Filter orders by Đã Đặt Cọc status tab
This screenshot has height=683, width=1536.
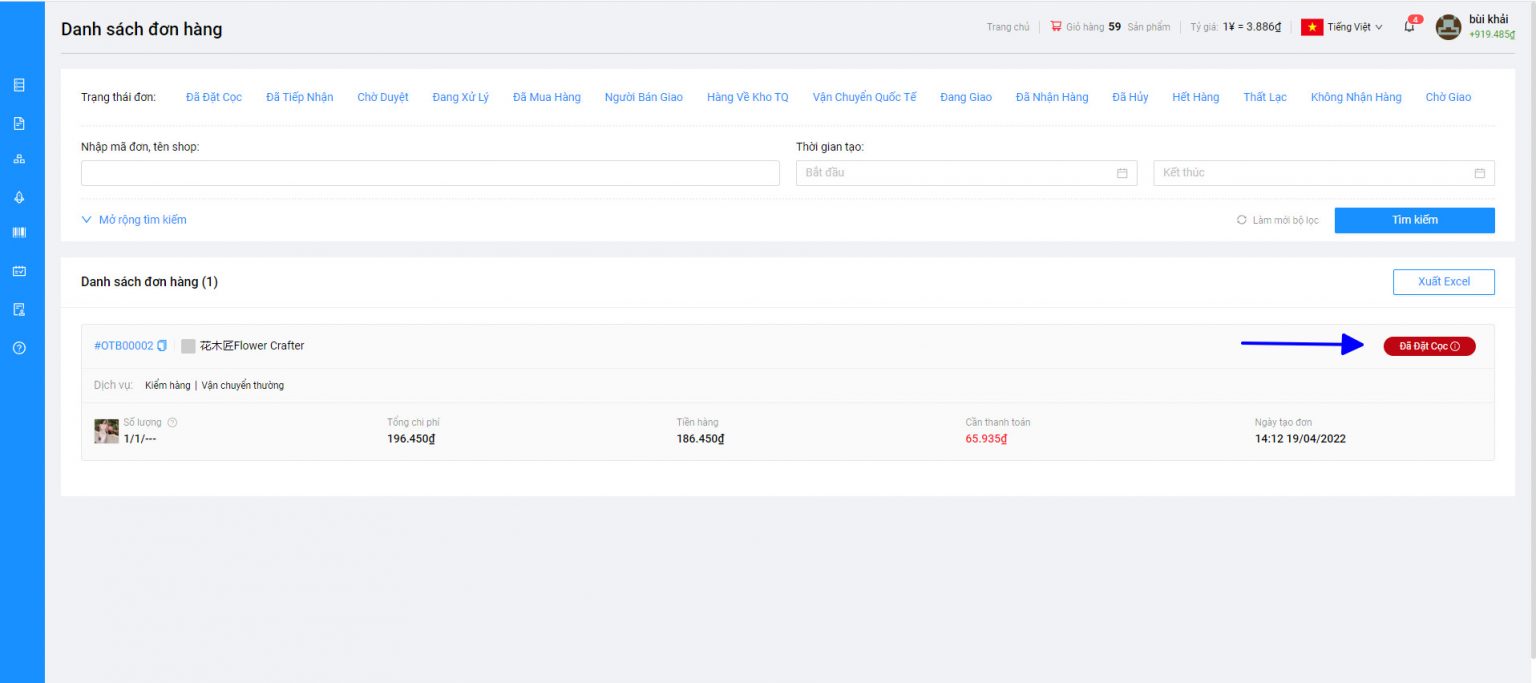tap(214, 97)
